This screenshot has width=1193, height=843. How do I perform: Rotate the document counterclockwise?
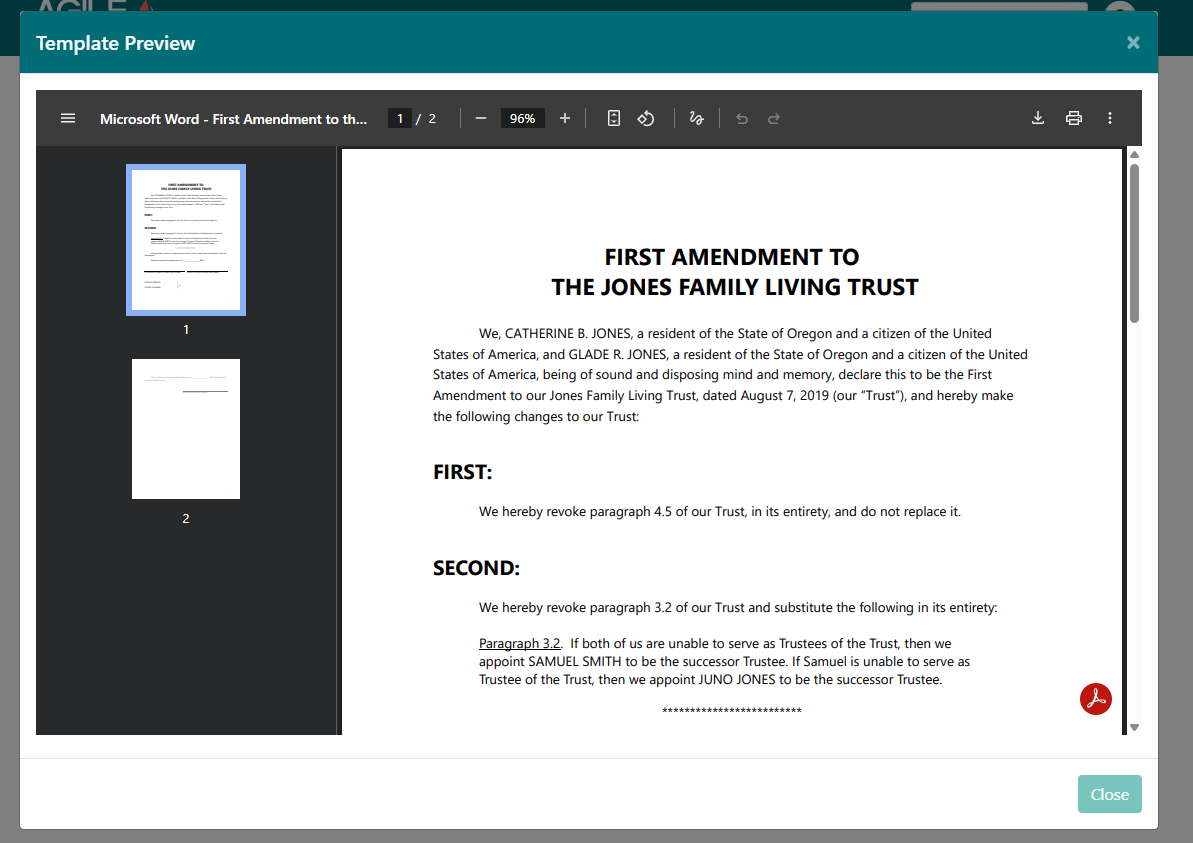click(646, 118)
